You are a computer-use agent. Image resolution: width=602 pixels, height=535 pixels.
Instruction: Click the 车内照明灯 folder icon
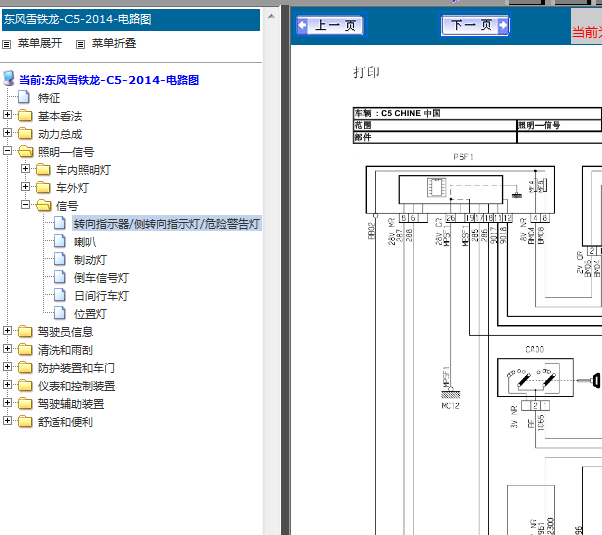point(43,169)
